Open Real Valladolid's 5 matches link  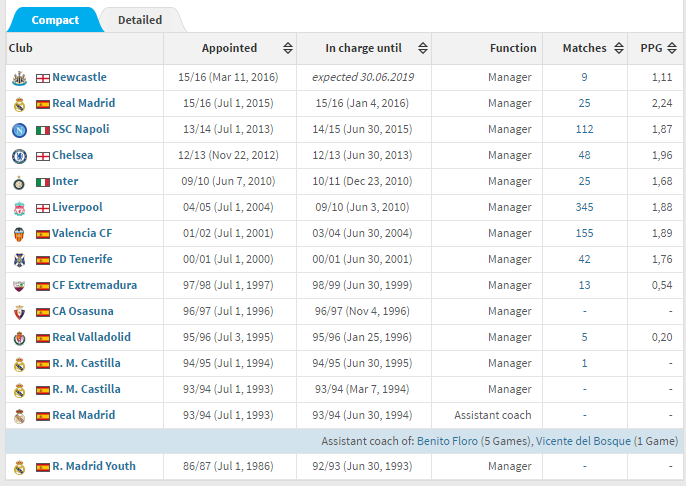(584, 337)
